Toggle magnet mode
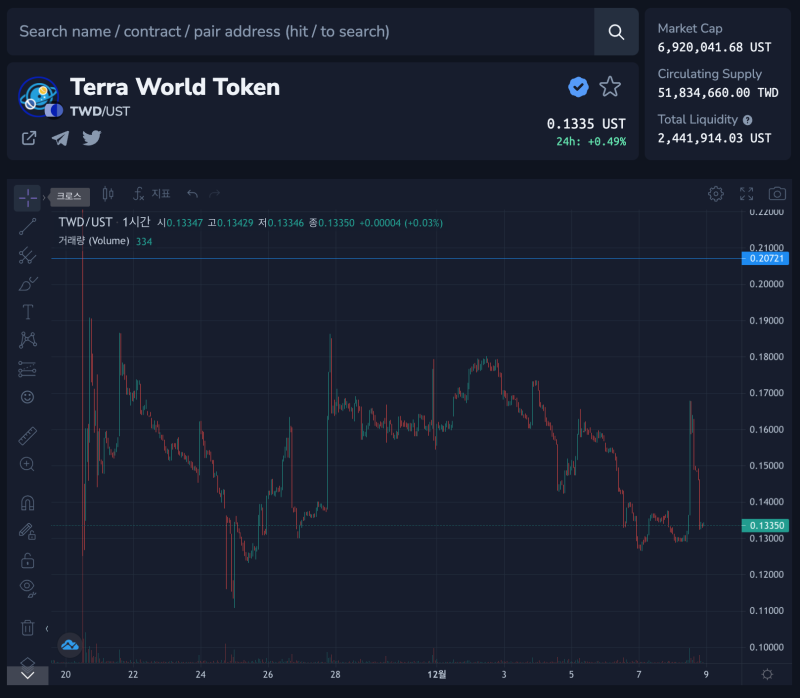 click(x=28, y=503)
